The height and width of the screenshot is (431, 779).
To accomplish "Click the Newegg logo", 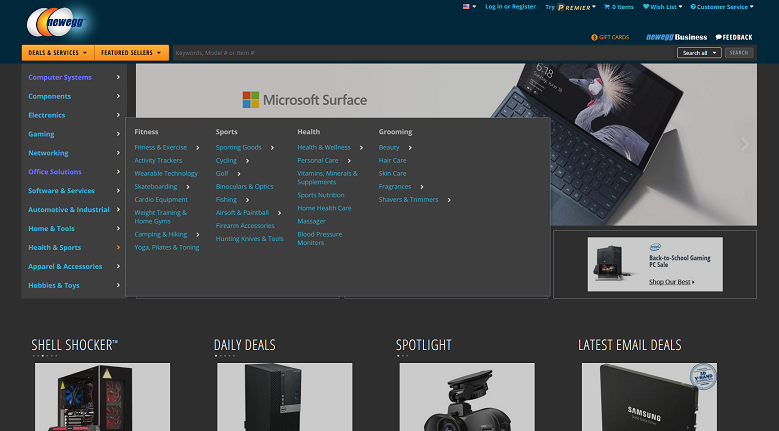I will [56, 22].
